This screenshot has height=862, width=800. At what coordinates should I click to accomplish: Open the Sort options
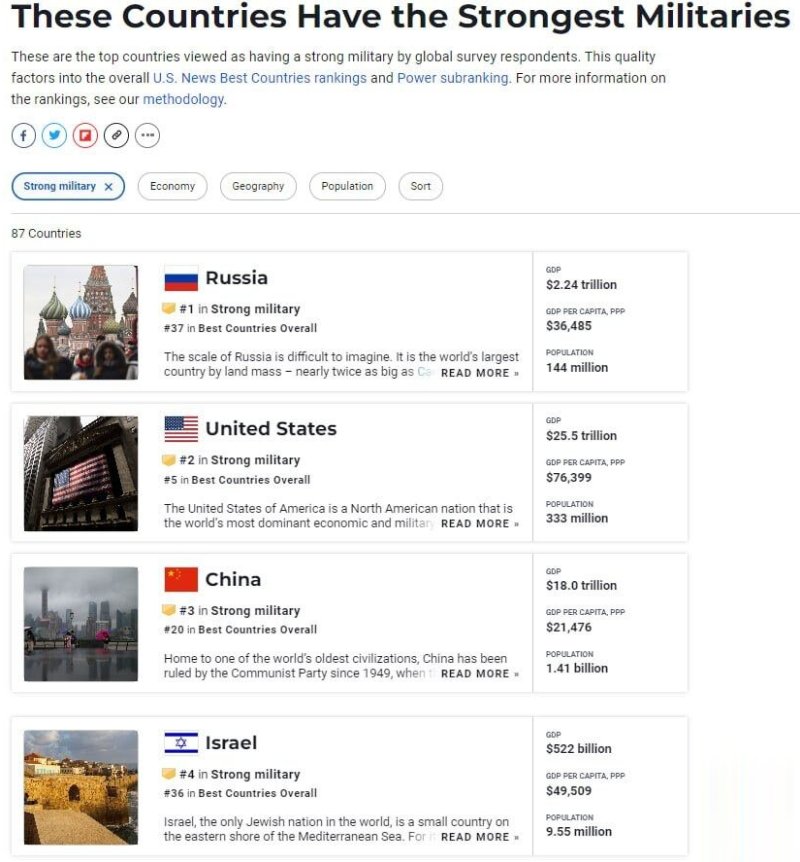pyautogui.click(x=420, y=187)
